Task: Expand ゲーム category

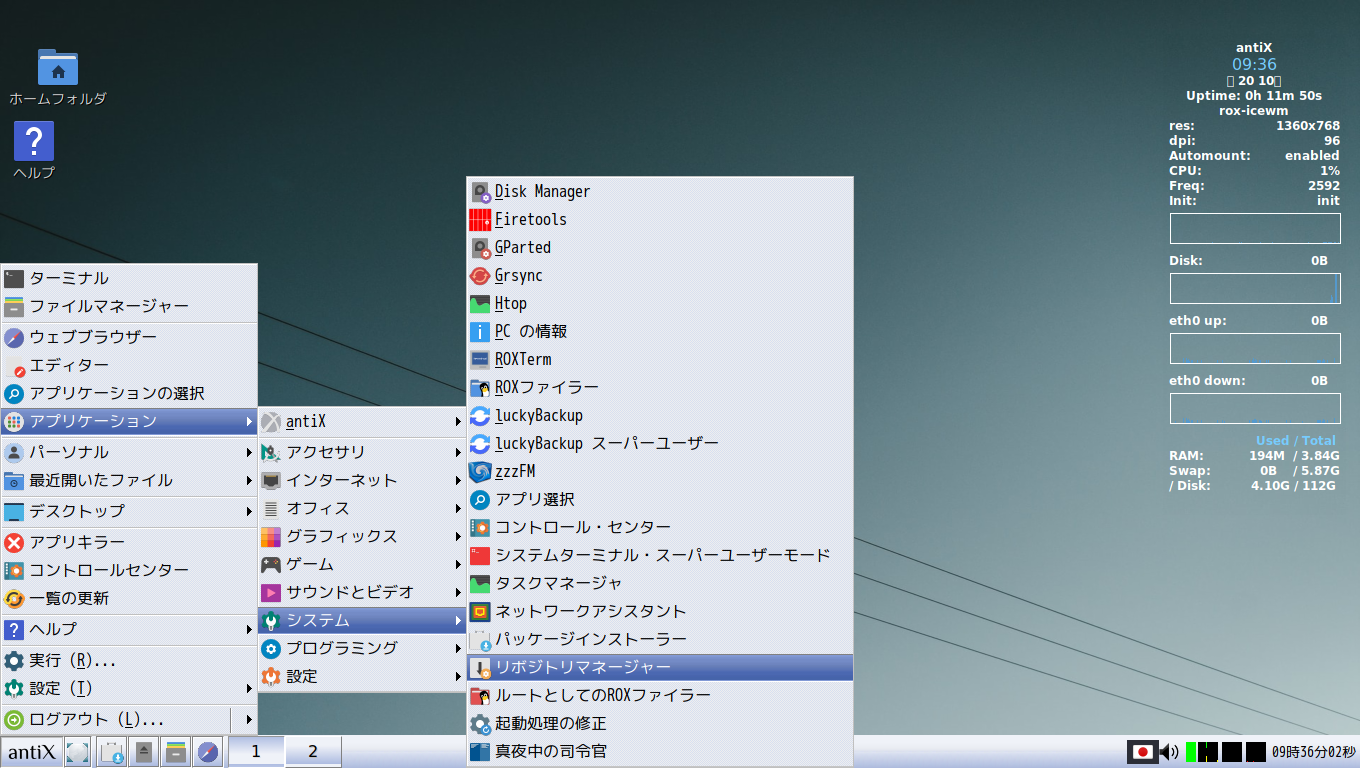Action: tap(362, 565)
